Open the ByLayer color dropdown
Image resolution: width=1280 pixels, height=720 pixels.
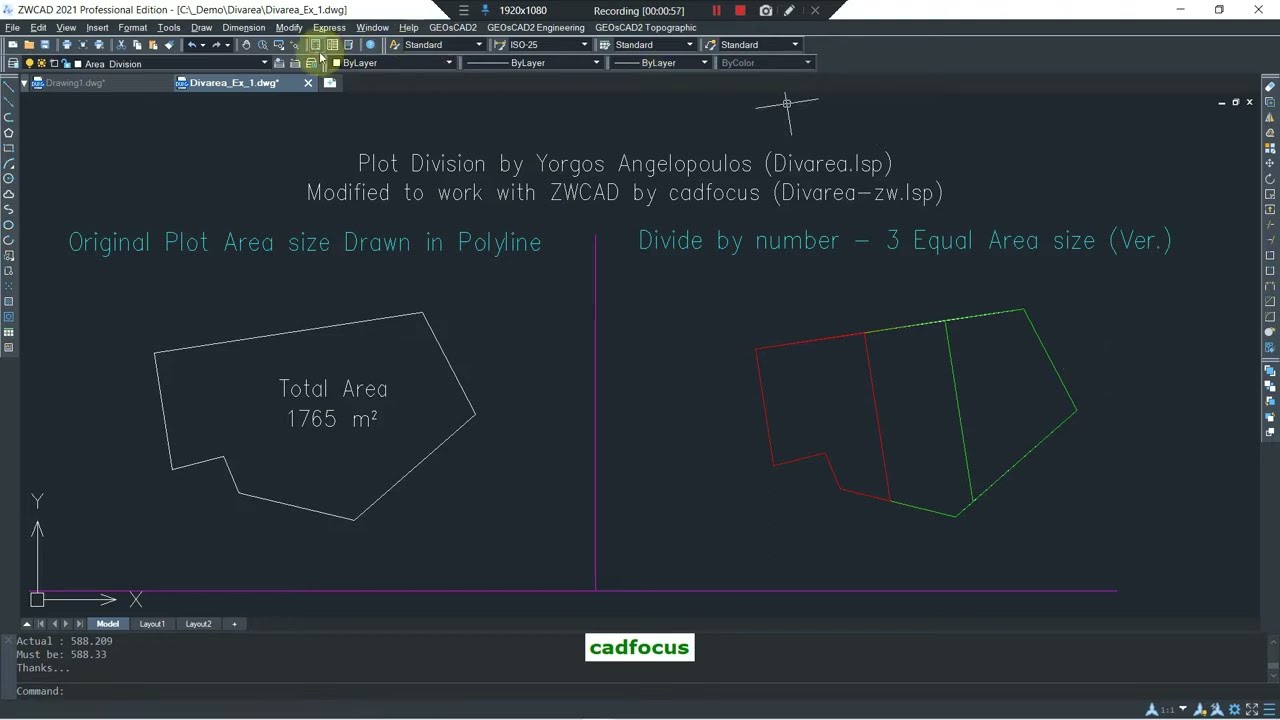(x=449, y=63)
